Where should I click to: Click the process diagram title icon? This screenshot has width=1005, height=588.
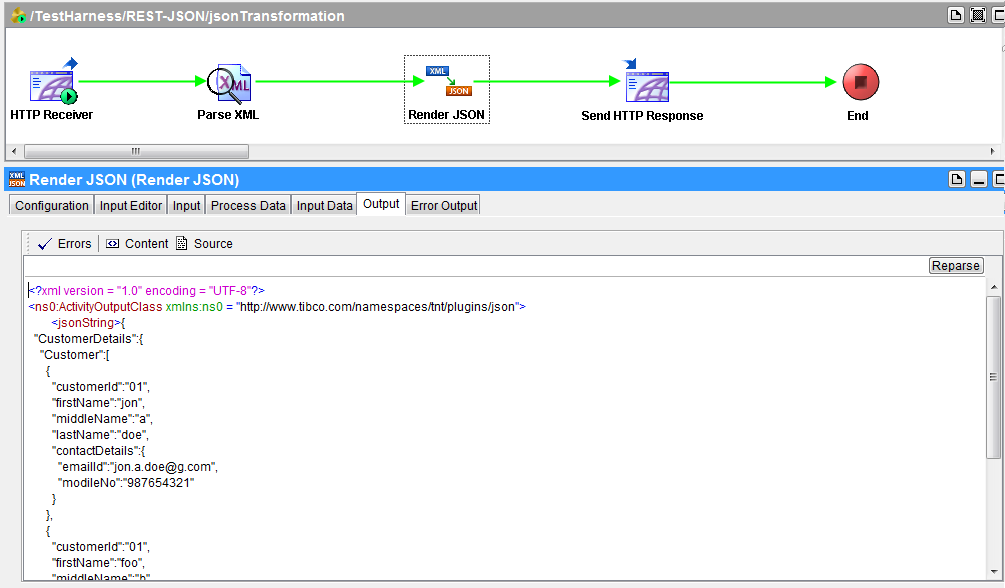pyautogui.click(x=16, y=15)
